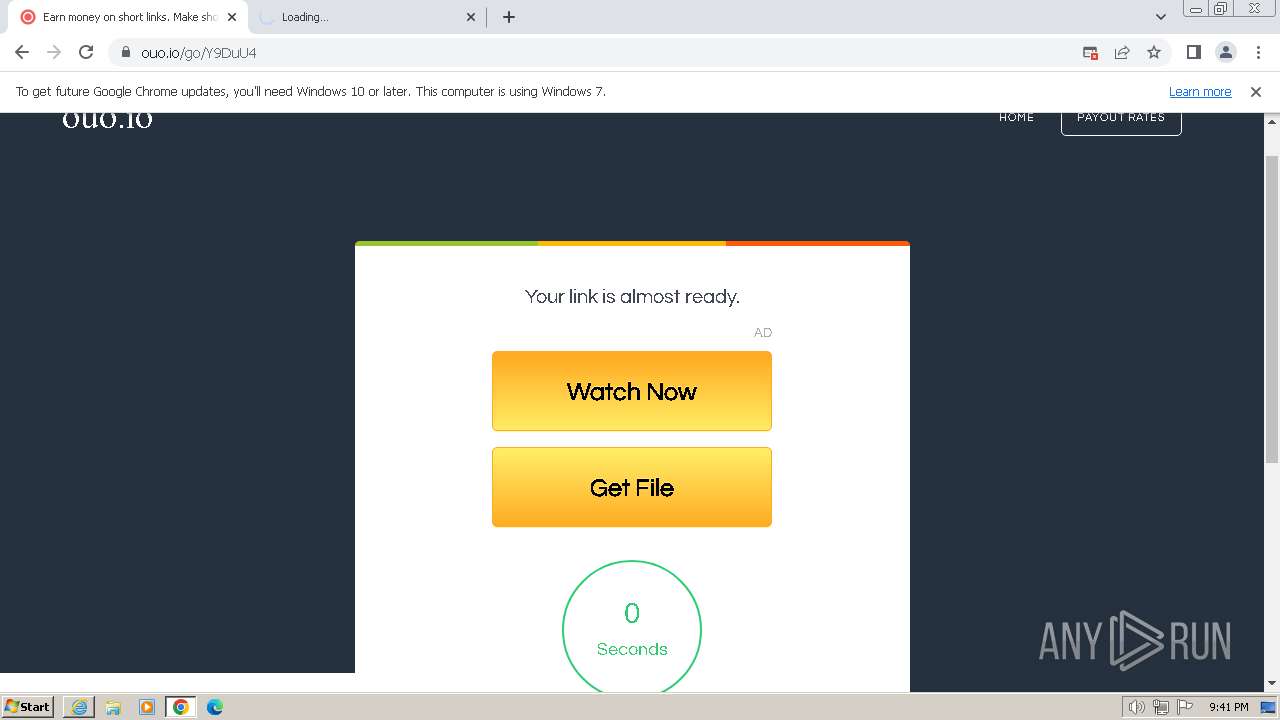Click the 9:41 PM clock

[x=1228, y=707]
